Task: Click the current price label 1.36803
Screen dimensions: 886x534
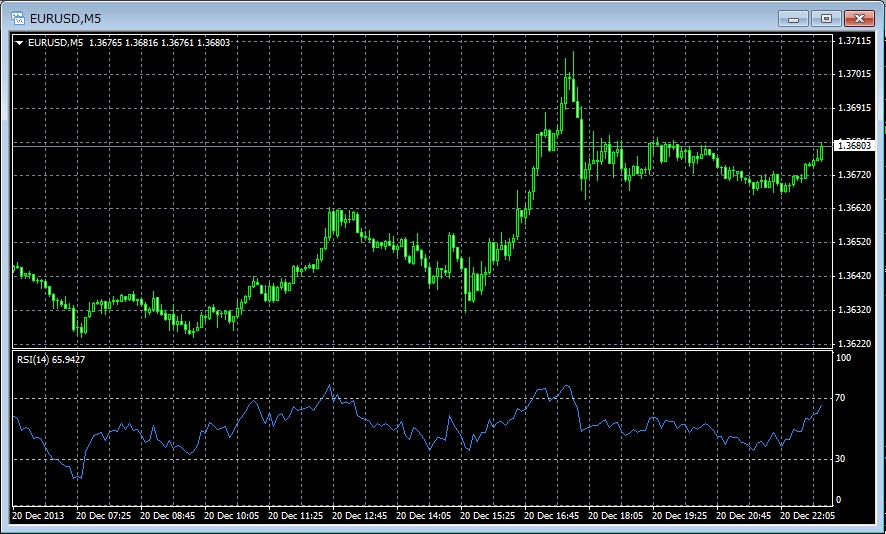Action: tap(856, 146)
